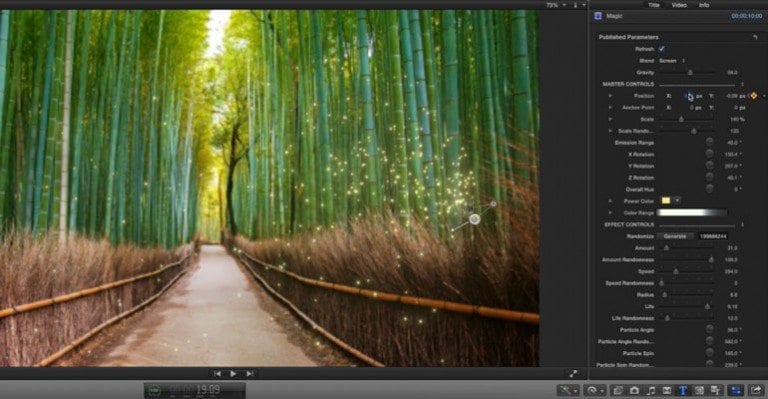Image resolution: width=768 pixels, height=399 pixels.
Task: Switch to the Video inspector tab
Action: pos(679,5)
